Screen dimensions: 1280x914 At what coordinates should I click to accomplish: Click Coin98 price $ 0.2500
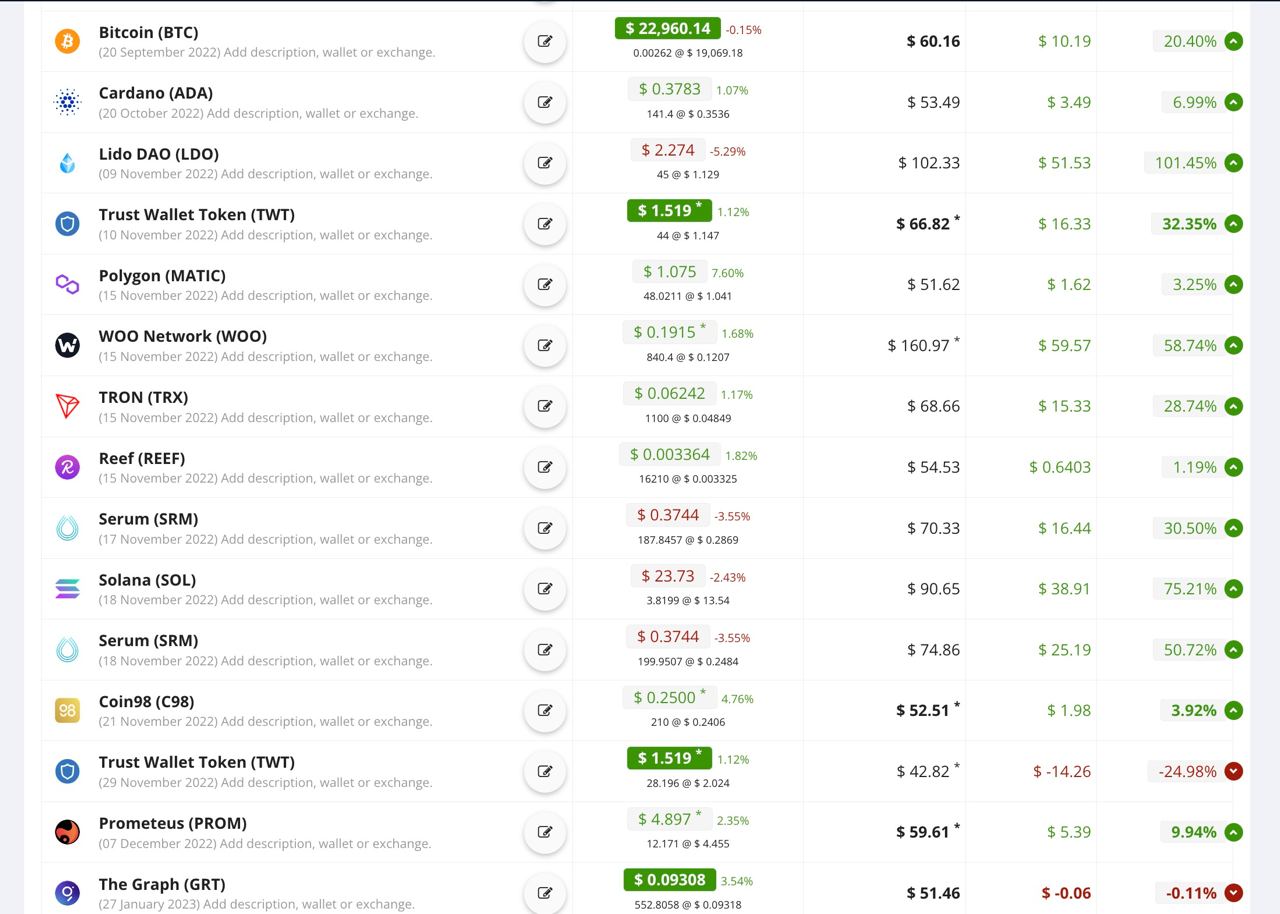[x=670, y=697]
